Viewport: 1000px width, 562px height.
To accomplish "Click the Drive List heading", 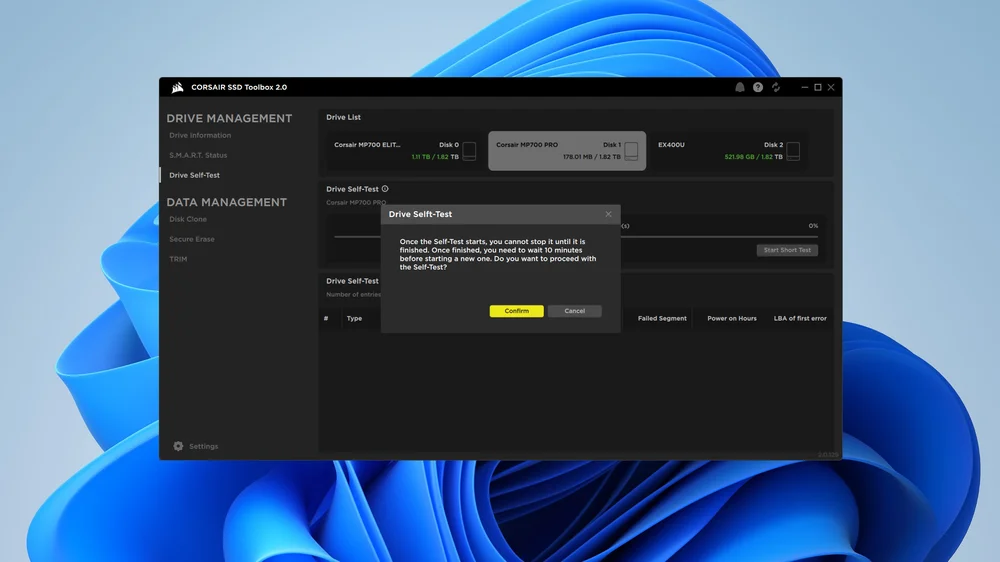I will tap(343, 117).
